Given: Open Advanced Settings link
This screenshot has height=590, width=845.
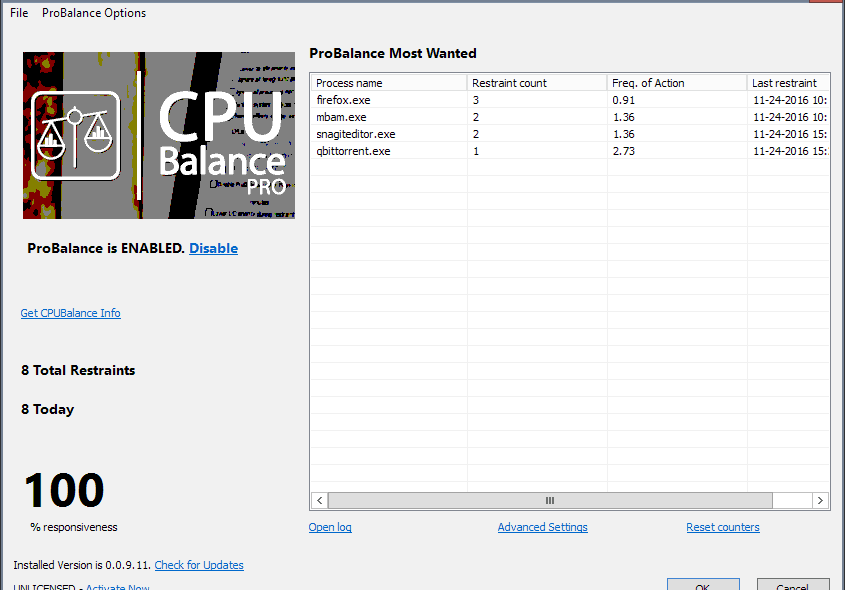Looking at the screenshot, I should (542, 527).
